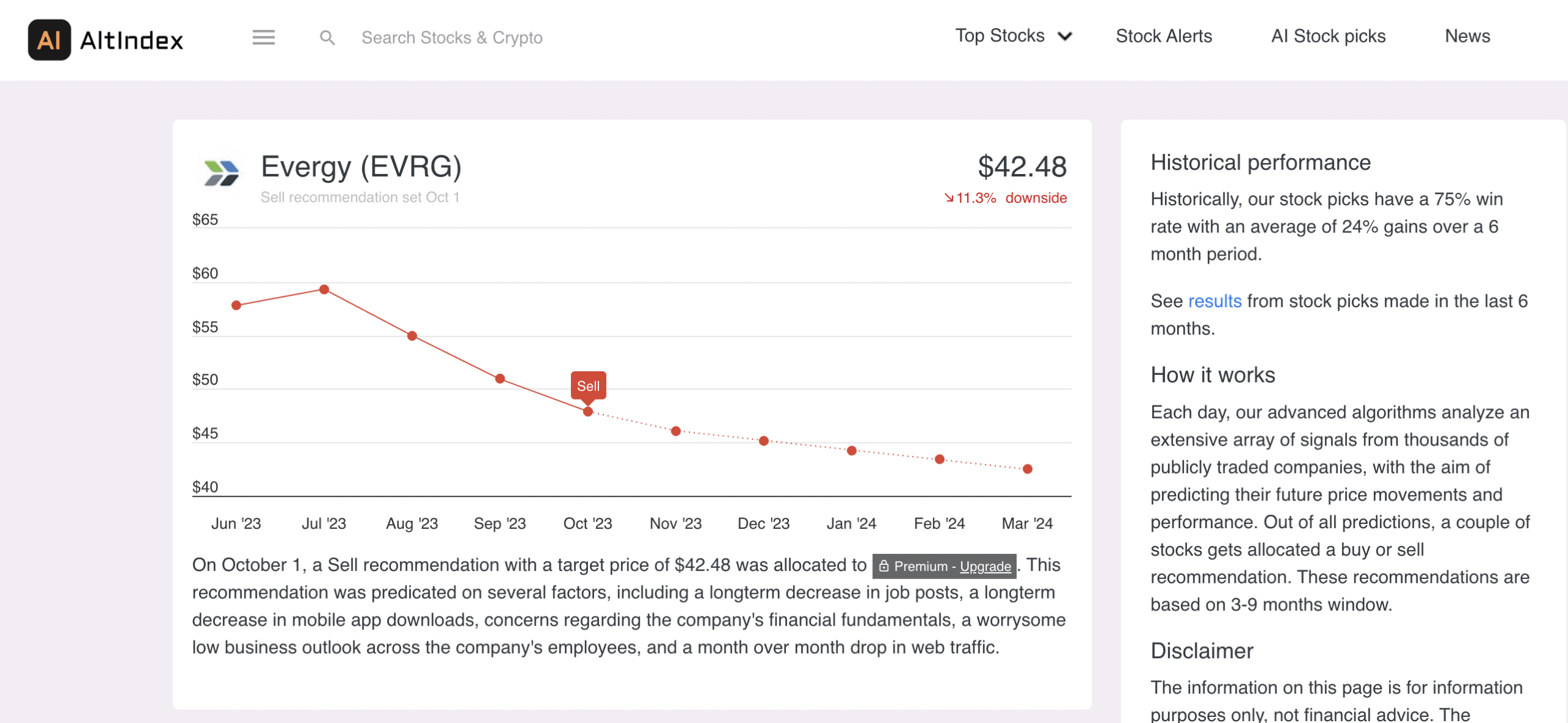Click the 11.3% downside label

[1005, 198]
